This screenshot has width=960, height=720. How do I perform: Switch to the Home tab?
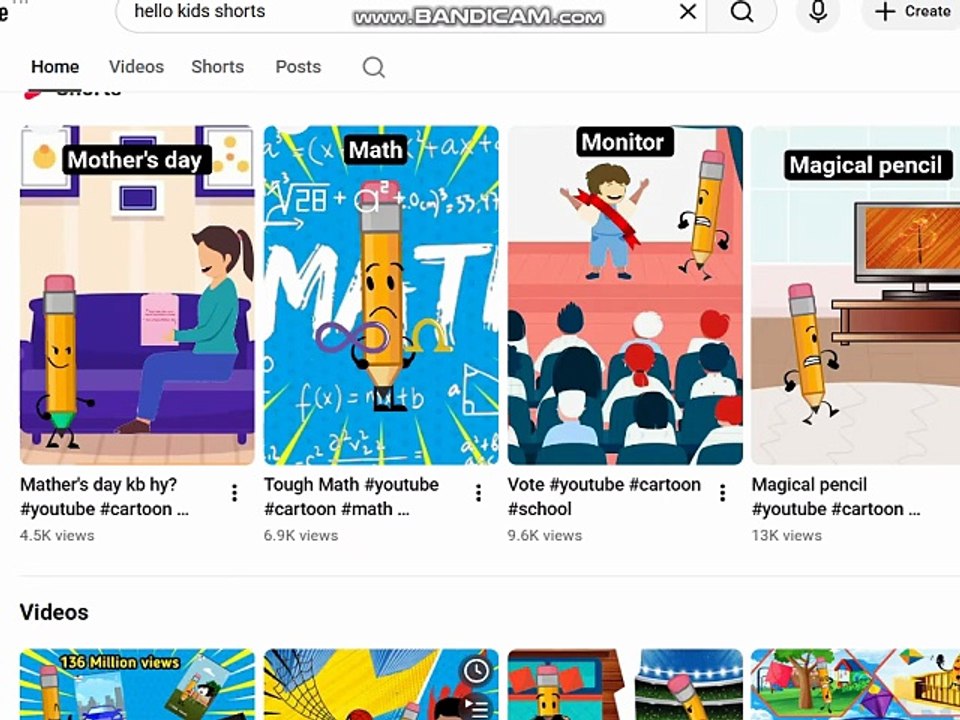[55, 67]
